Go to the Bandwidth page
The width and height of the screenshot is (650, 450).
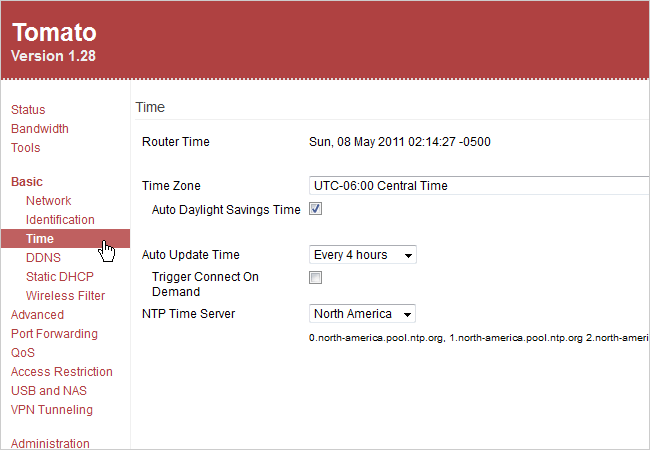[x=40, y=129]
